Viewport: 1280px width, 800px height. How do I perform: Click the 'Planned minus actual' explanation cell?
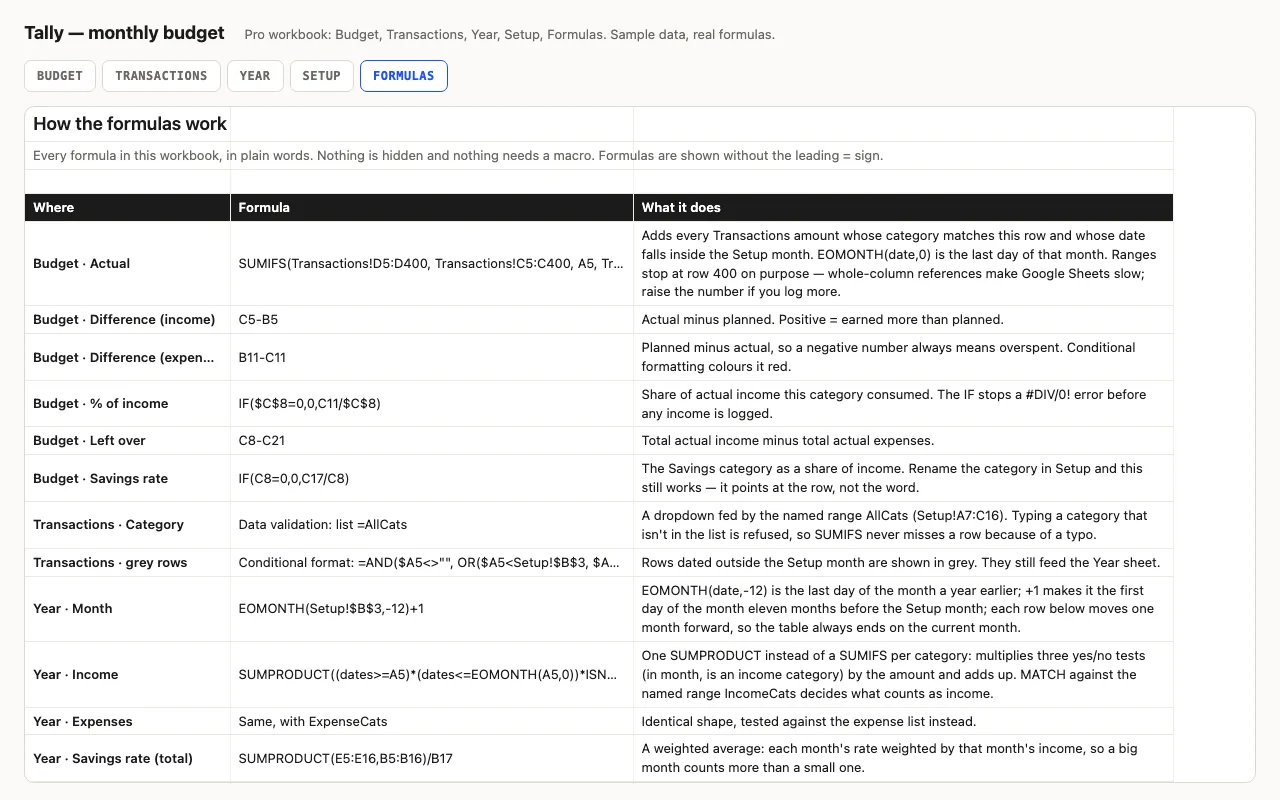(x=903, y=357)
